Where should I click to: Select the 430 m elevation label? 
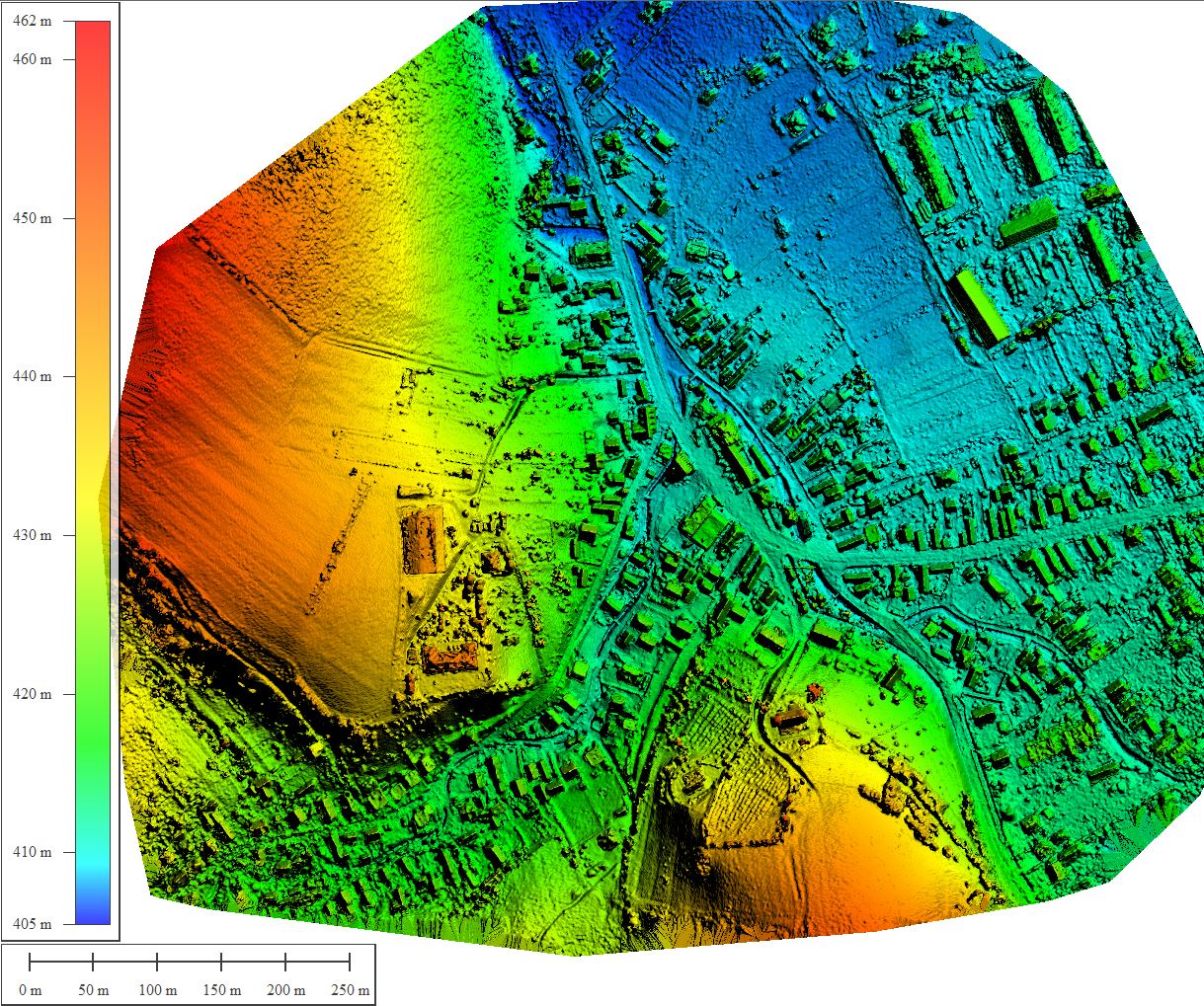[32, 535]
